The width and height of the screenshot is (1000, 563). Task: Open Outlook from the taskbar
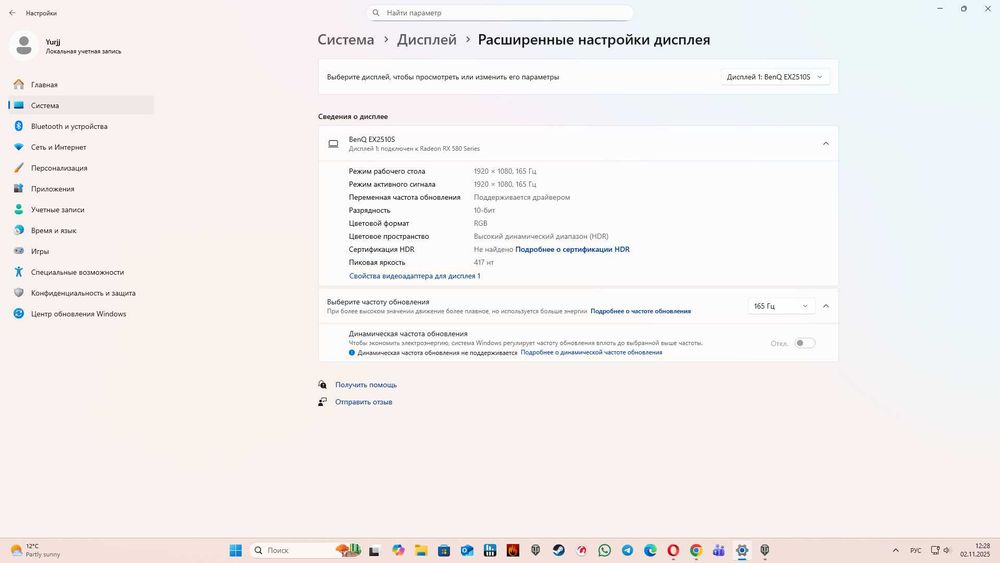[467, 550]
